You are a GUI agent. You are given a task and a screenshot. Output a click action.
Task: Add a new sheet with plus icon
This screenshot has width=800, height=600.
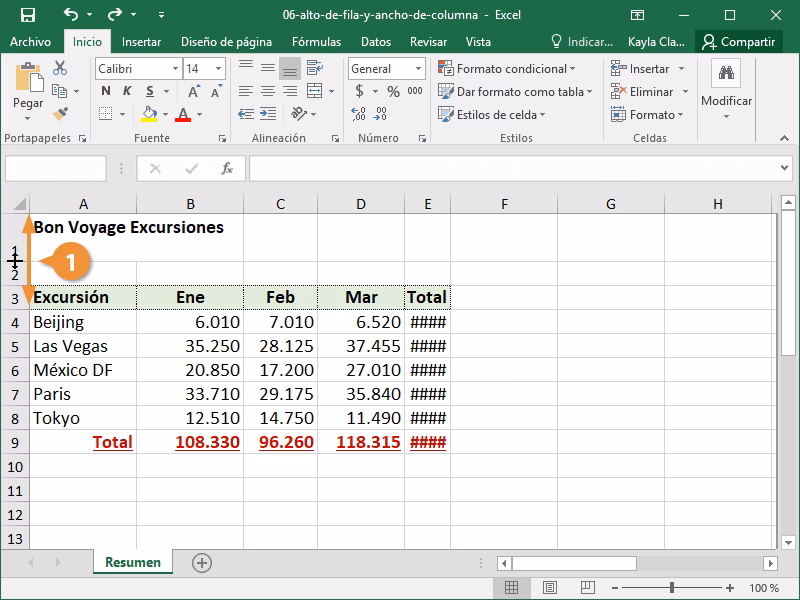point(202,563)
